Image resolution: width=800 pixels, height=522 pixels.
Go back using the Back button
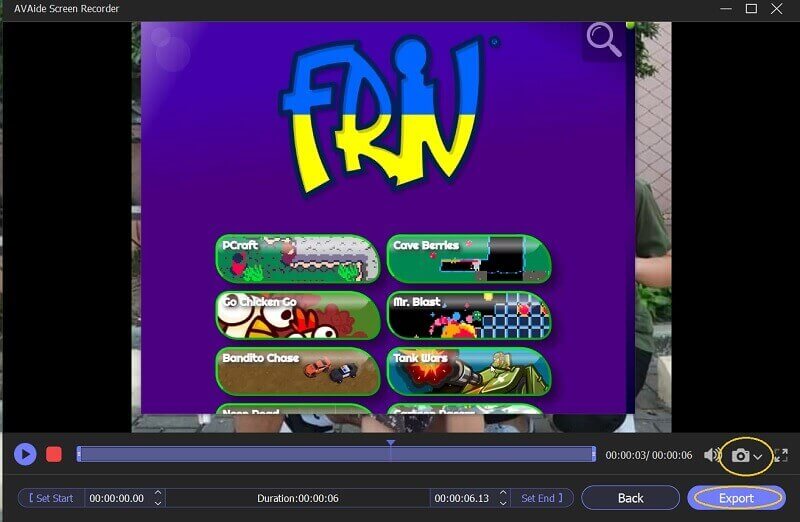631,498
